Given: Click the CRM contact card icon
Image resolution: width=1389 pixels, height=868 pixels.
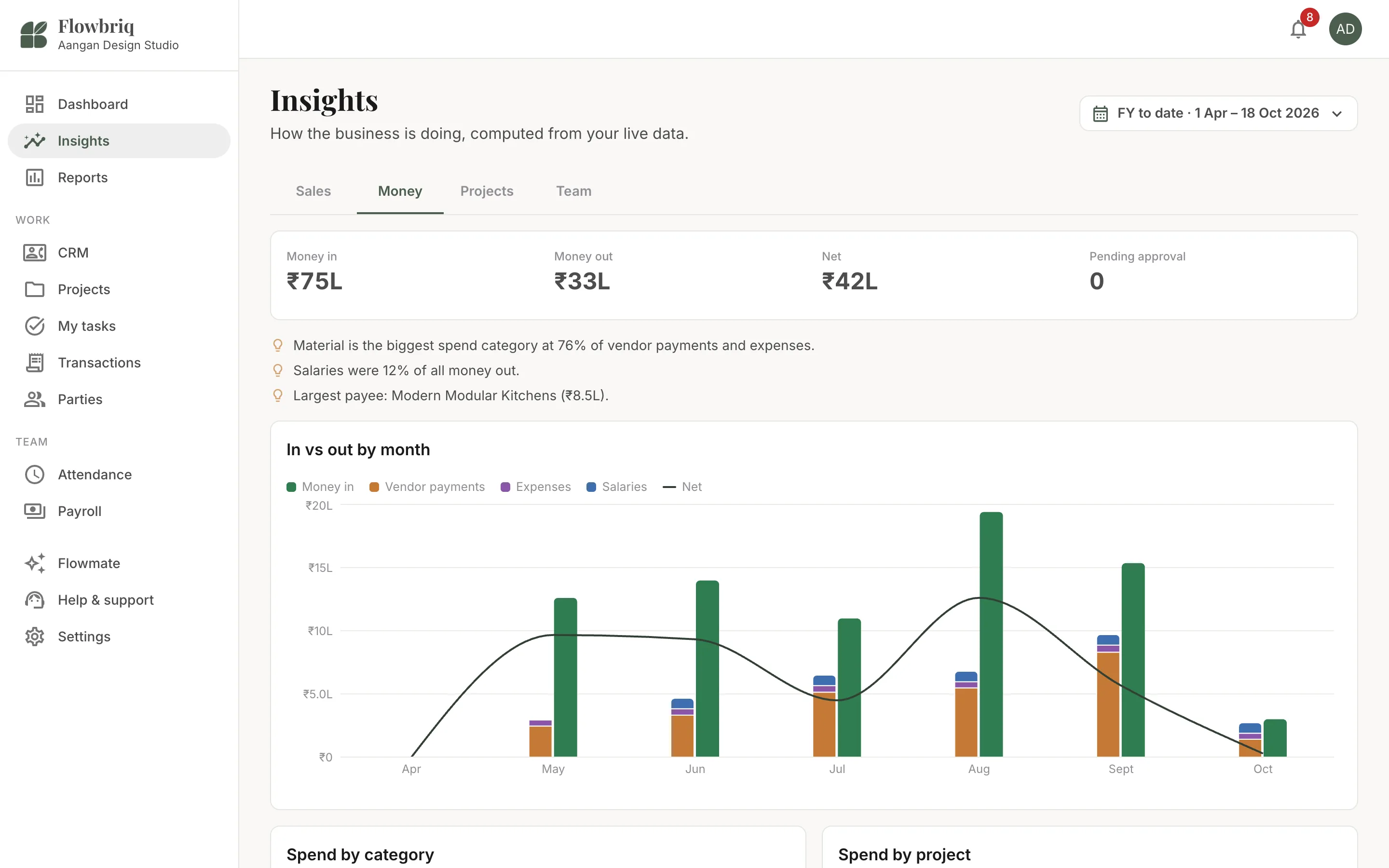Looking at the screenshot, I should click(x=34, y=253).
